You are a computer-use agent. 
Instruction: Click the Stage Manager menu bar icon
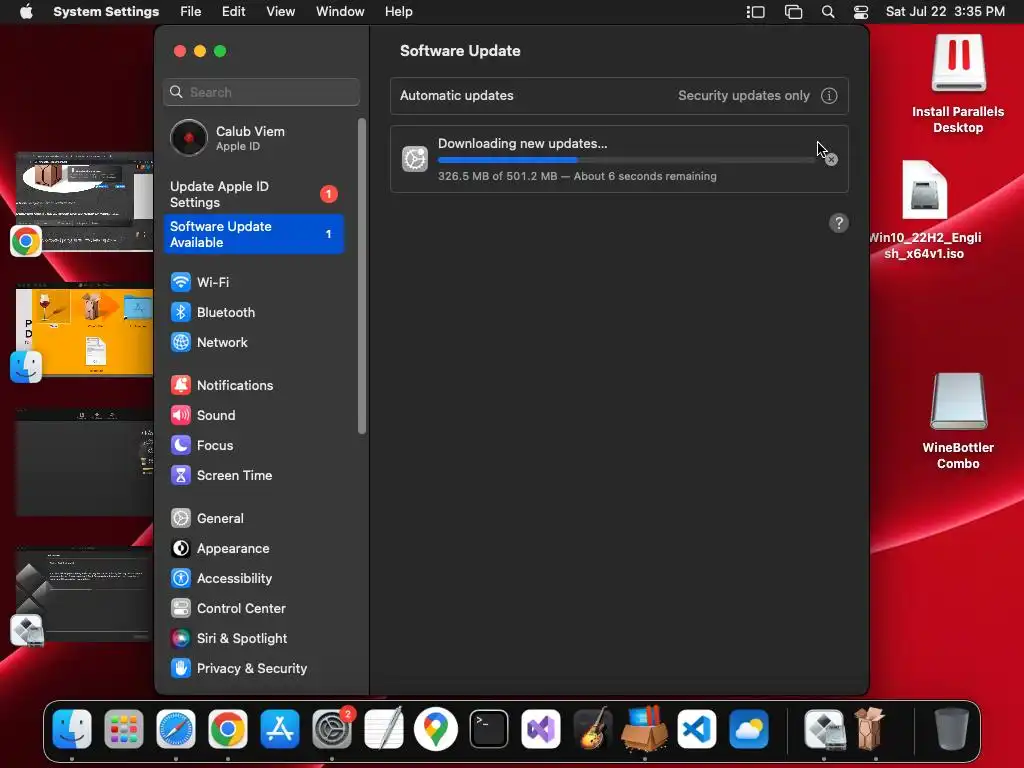click(x=756, y=12)
